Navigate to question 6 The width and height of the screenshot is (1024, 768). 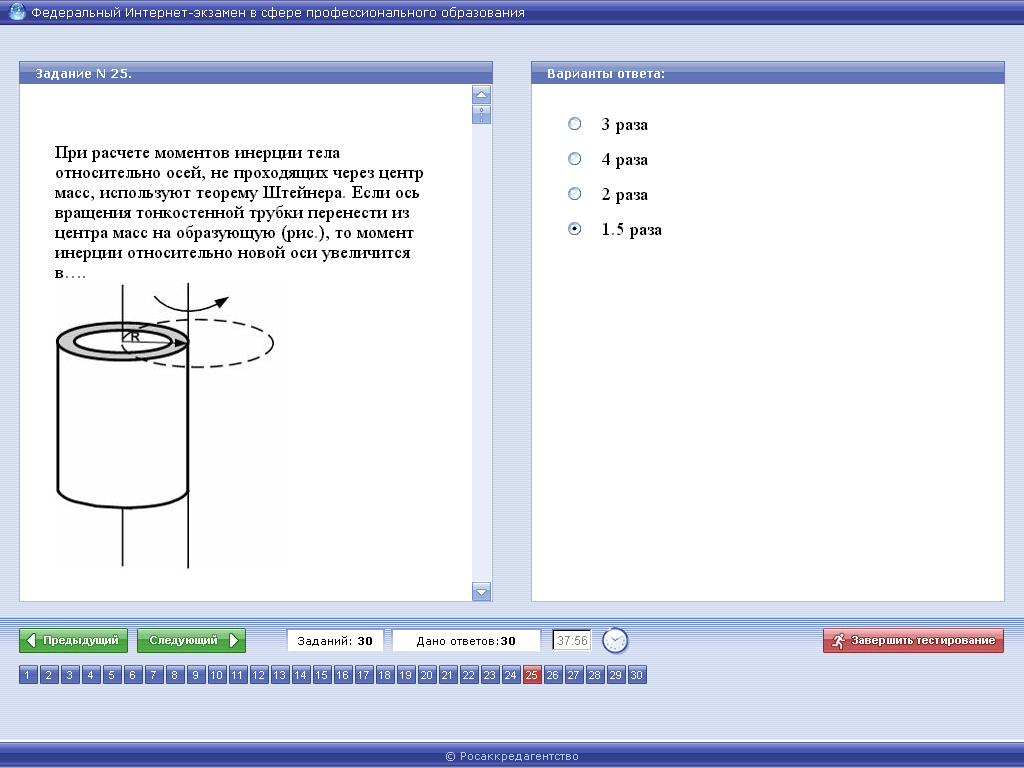pyautogui.click(x=133, y=675)
